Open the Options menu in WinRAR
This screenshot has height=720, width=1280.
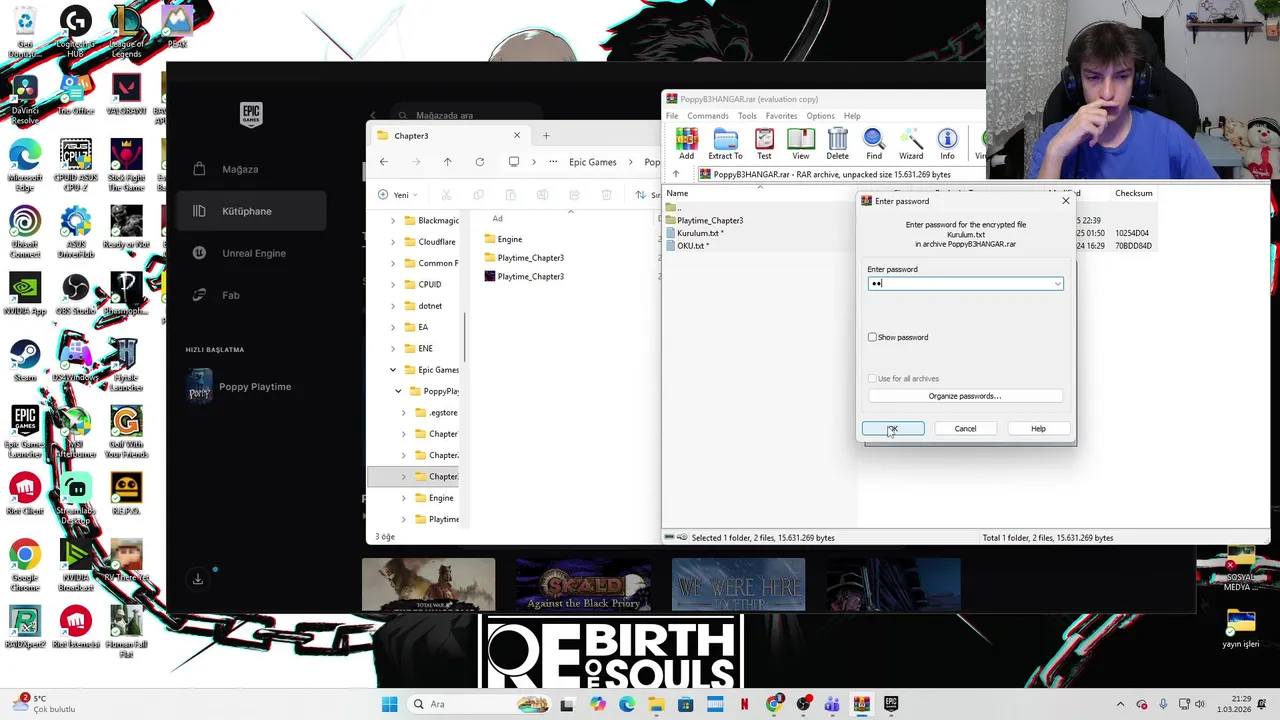click(820, 116)
